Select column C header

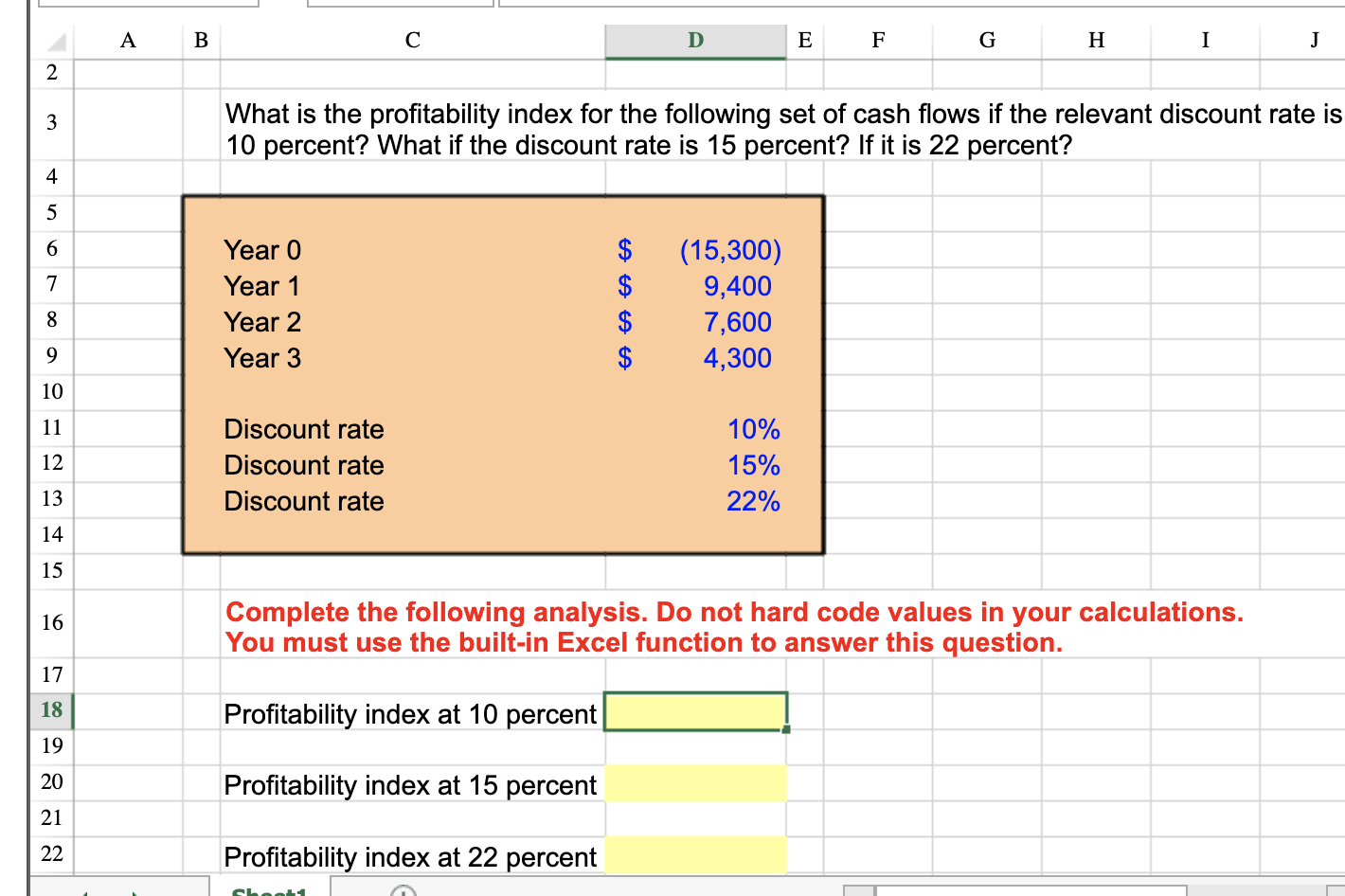tap(412, 40)
